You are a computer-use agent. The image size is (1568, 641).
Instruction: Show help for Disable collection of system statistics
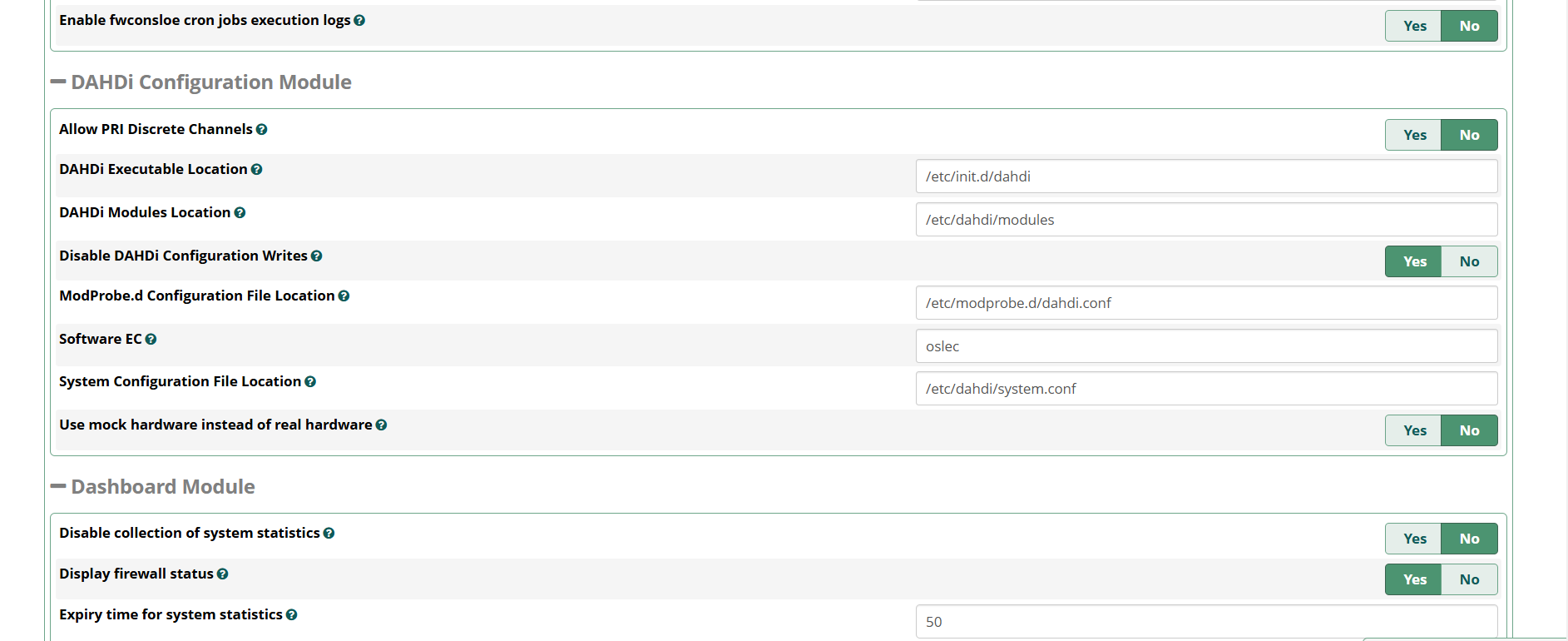[x=329, y=534]
